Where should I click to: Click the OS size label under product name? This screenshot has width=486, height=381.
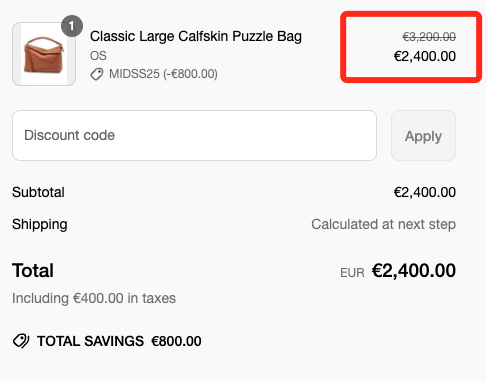click(x=98, y=56)
